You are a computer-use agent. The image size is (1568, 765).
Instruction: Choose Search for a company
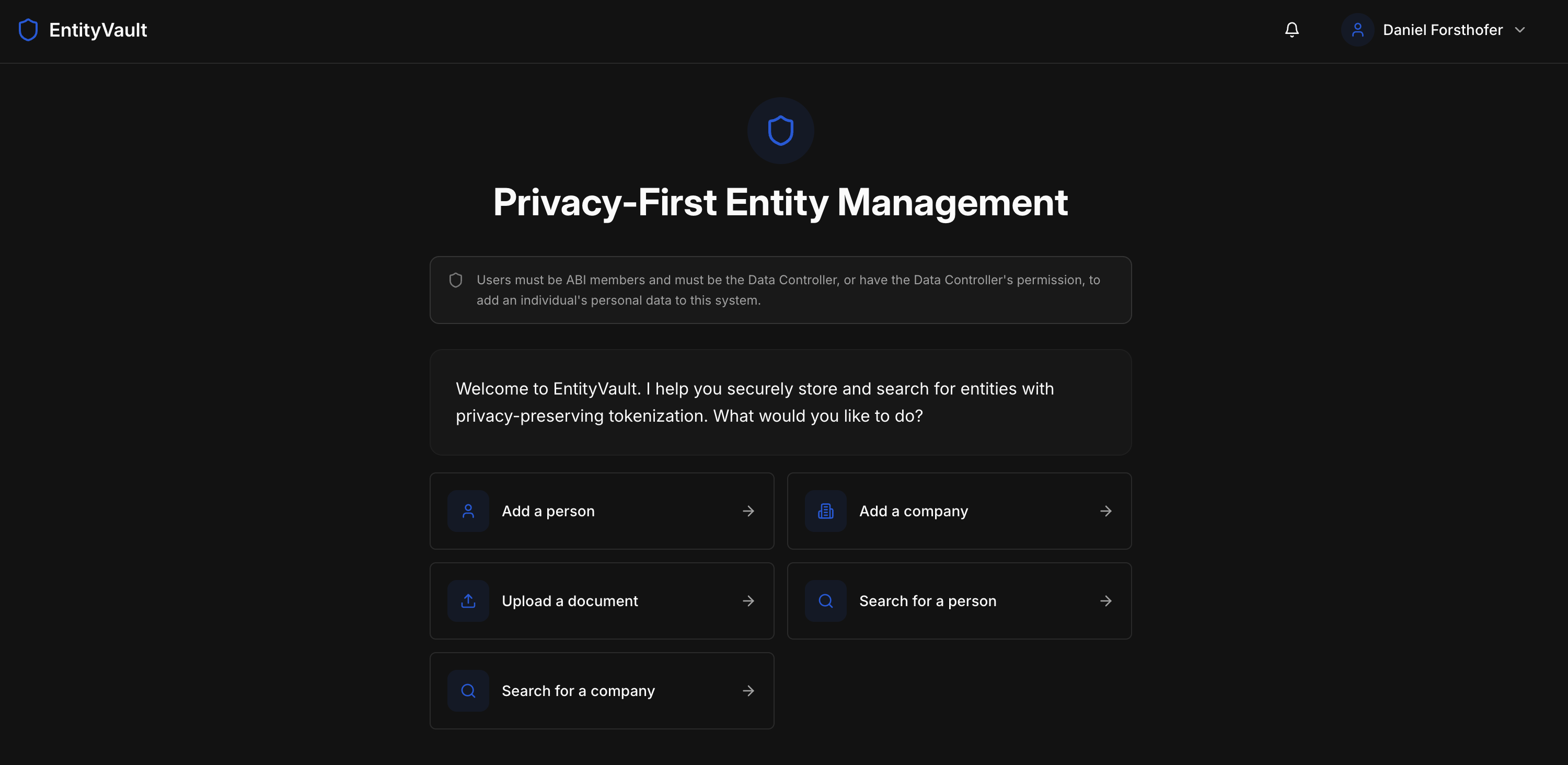click(602, 691)
